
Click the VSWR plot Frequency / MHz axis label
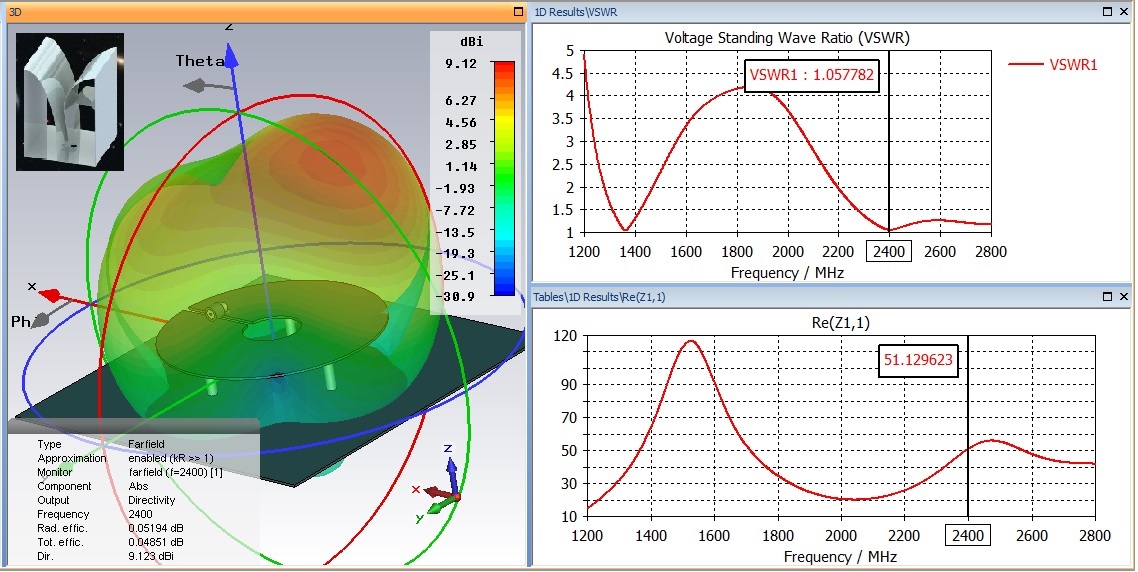tap(787, 273)
